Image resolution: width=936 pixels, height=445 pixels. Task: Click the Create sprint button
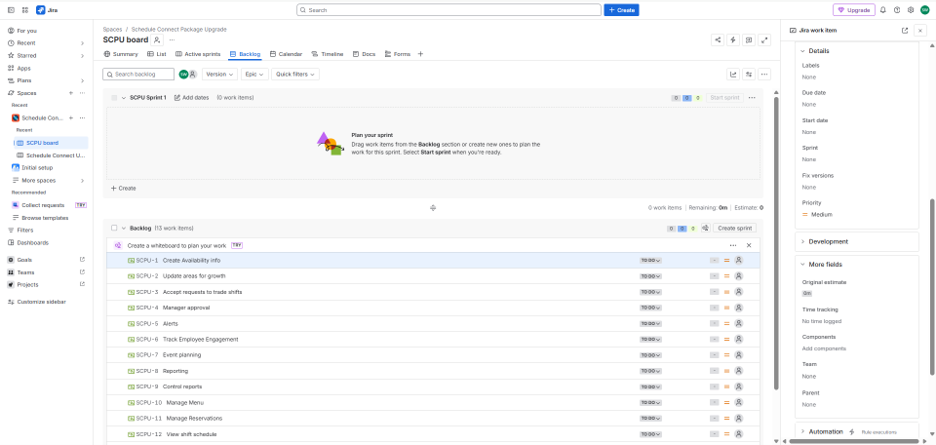click(x=735, y=228)
